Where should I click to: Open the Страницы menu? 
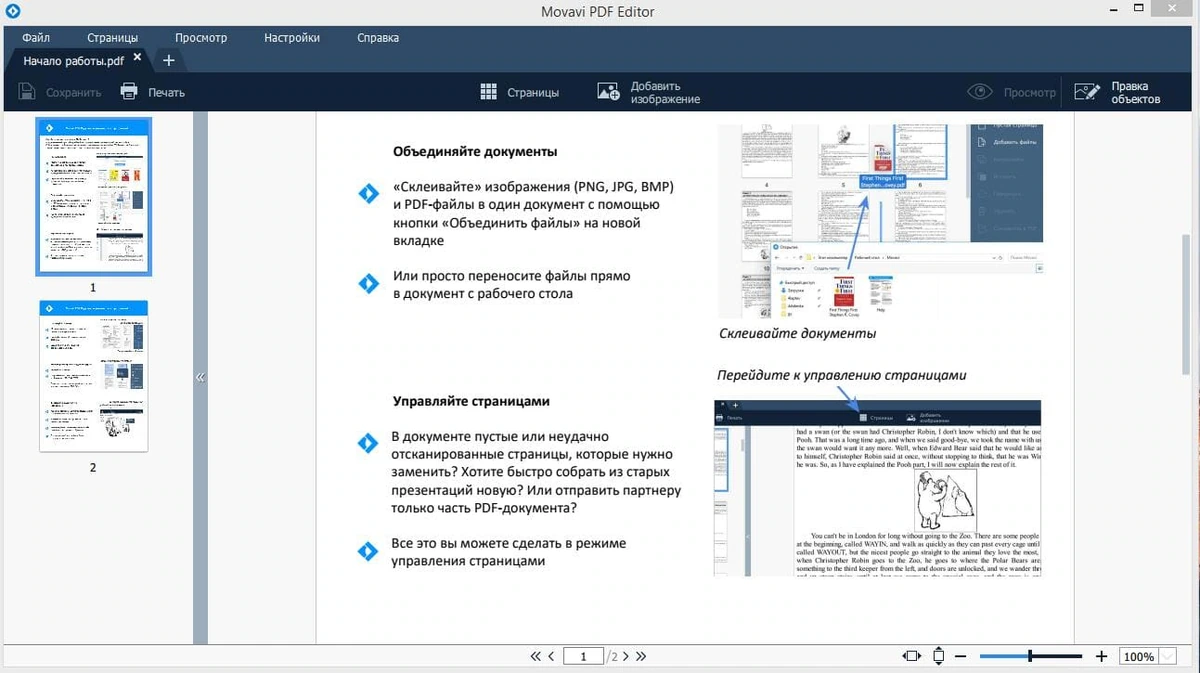(112, 38)
